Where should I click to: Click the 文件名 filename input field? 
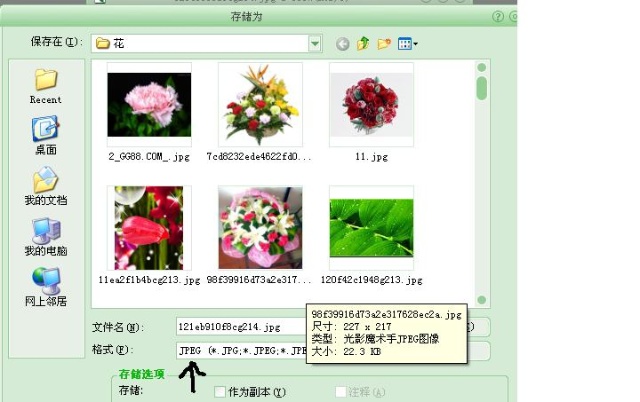tap(240, 327)
